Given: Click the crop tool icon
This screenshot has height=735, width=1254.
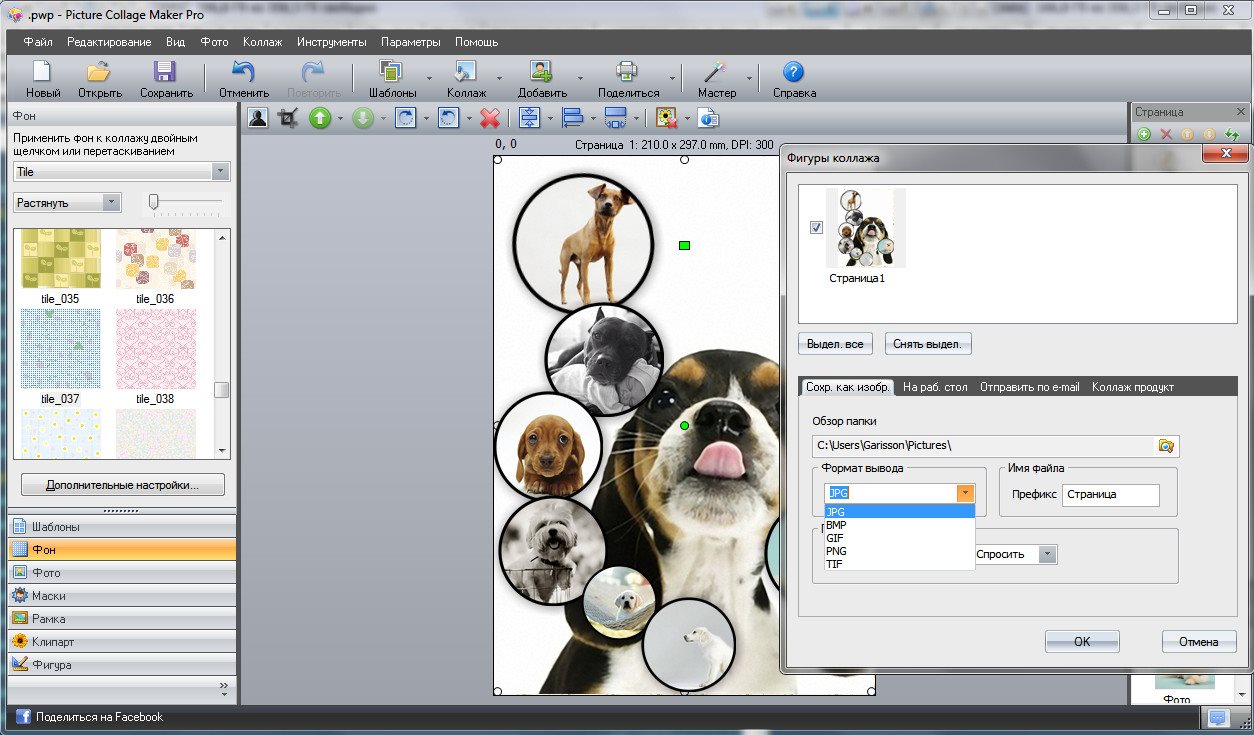Looking at the screenshot, I should click(x=288, y=118).
